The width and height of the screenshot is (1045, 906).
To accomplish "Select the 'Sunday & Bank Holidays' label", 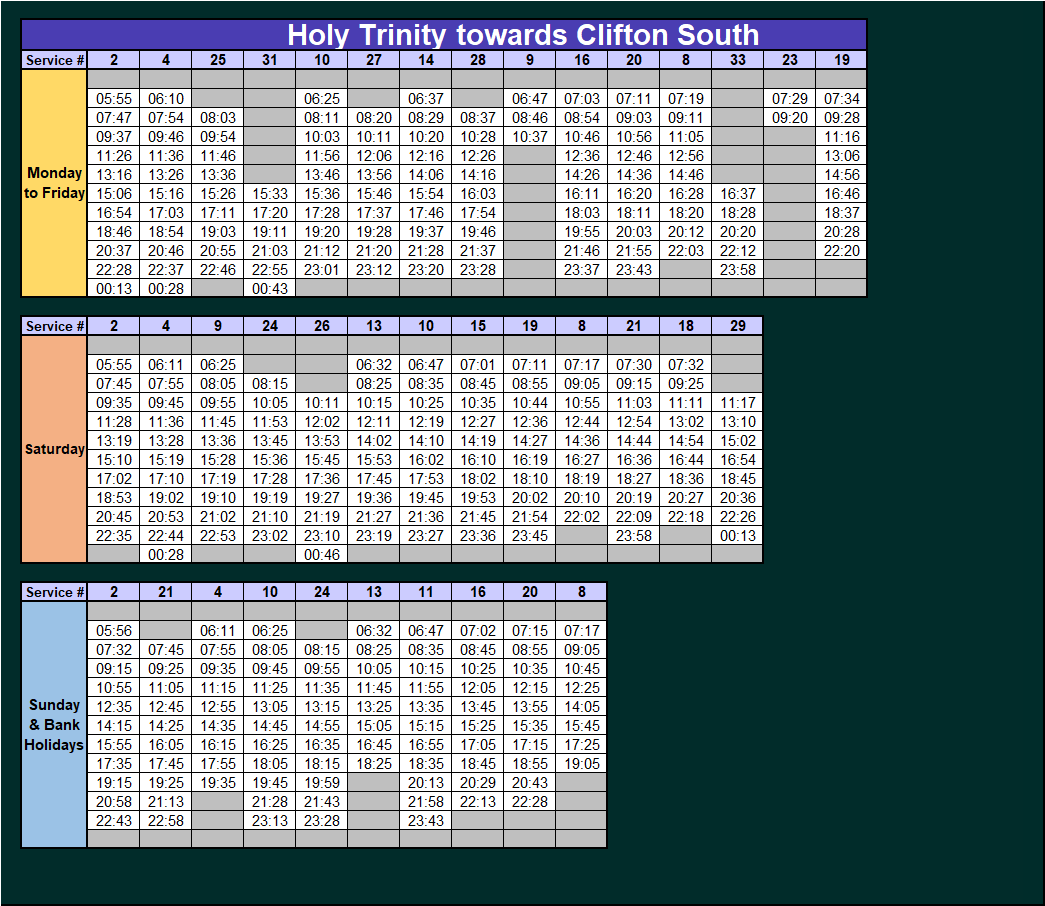I will click(54, 725).
